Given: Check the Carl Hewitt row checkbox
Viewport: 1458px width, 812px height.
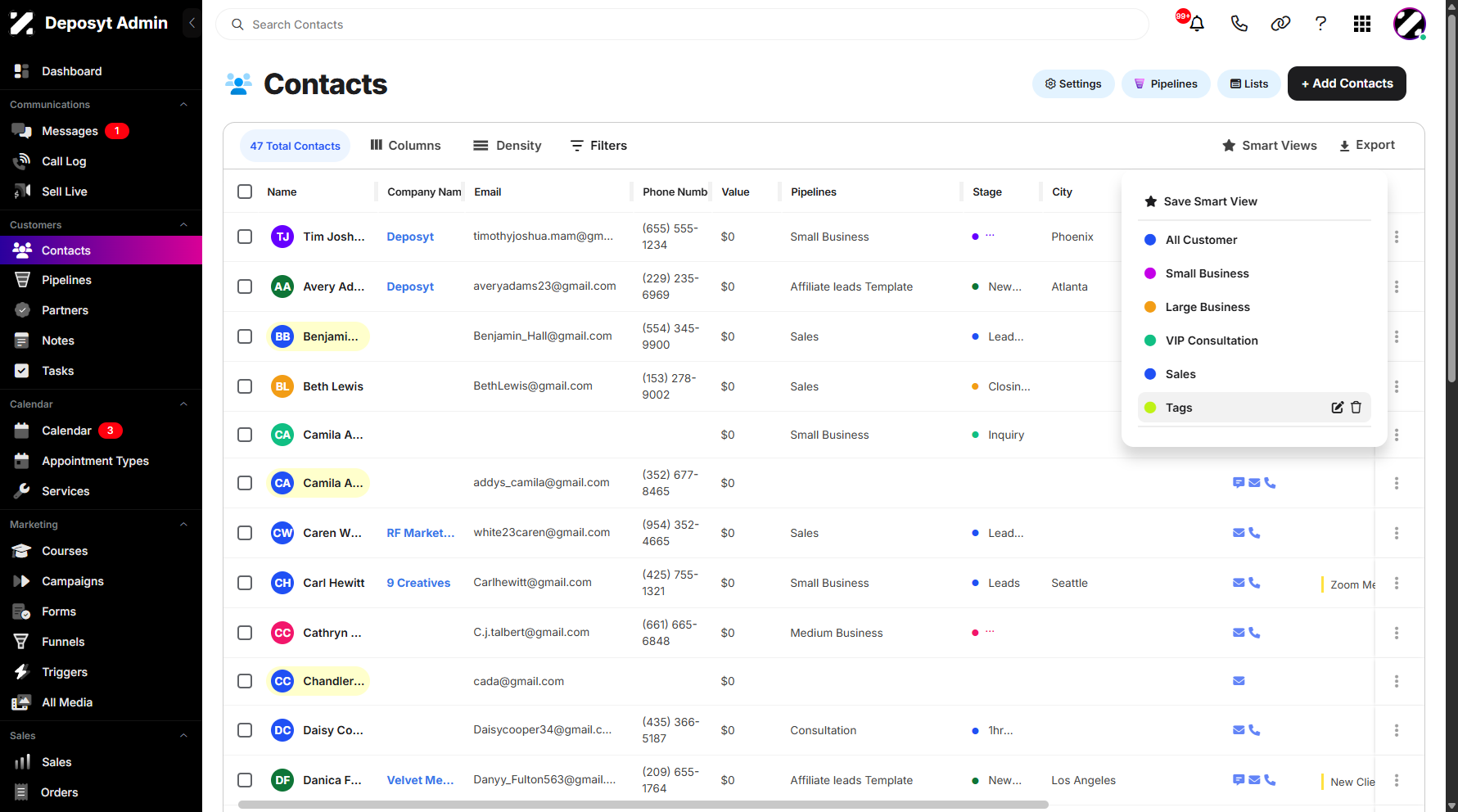Looking at the screenshot, I should (245, 583).
